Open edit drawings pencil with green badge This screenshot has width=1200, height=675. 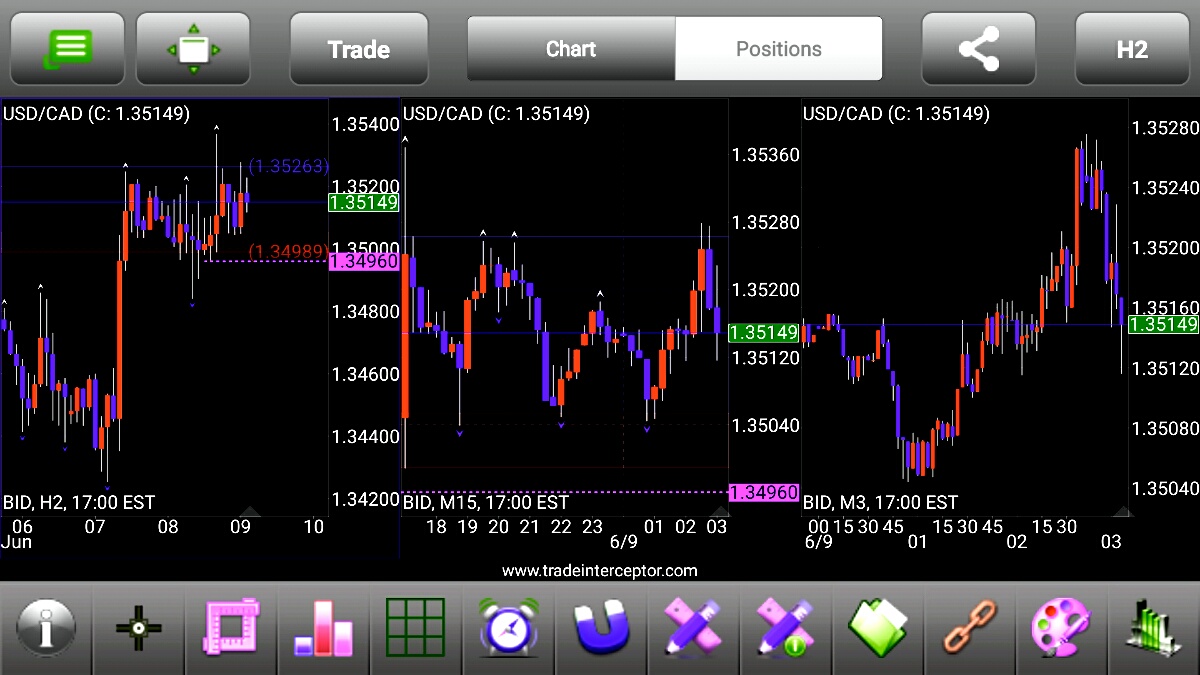785,628
